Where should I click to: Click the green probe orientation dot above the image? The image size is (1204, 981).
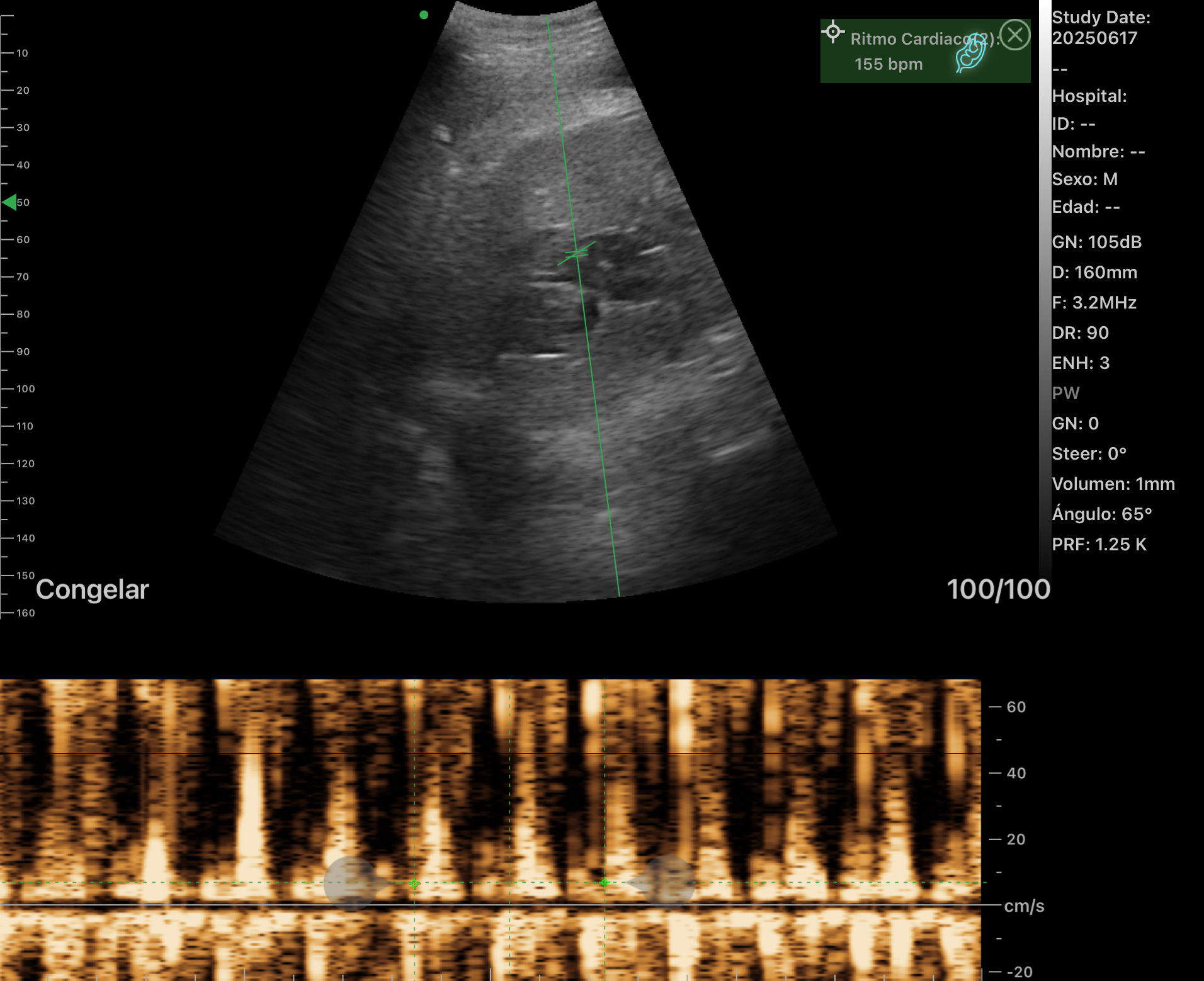[424, 14]
